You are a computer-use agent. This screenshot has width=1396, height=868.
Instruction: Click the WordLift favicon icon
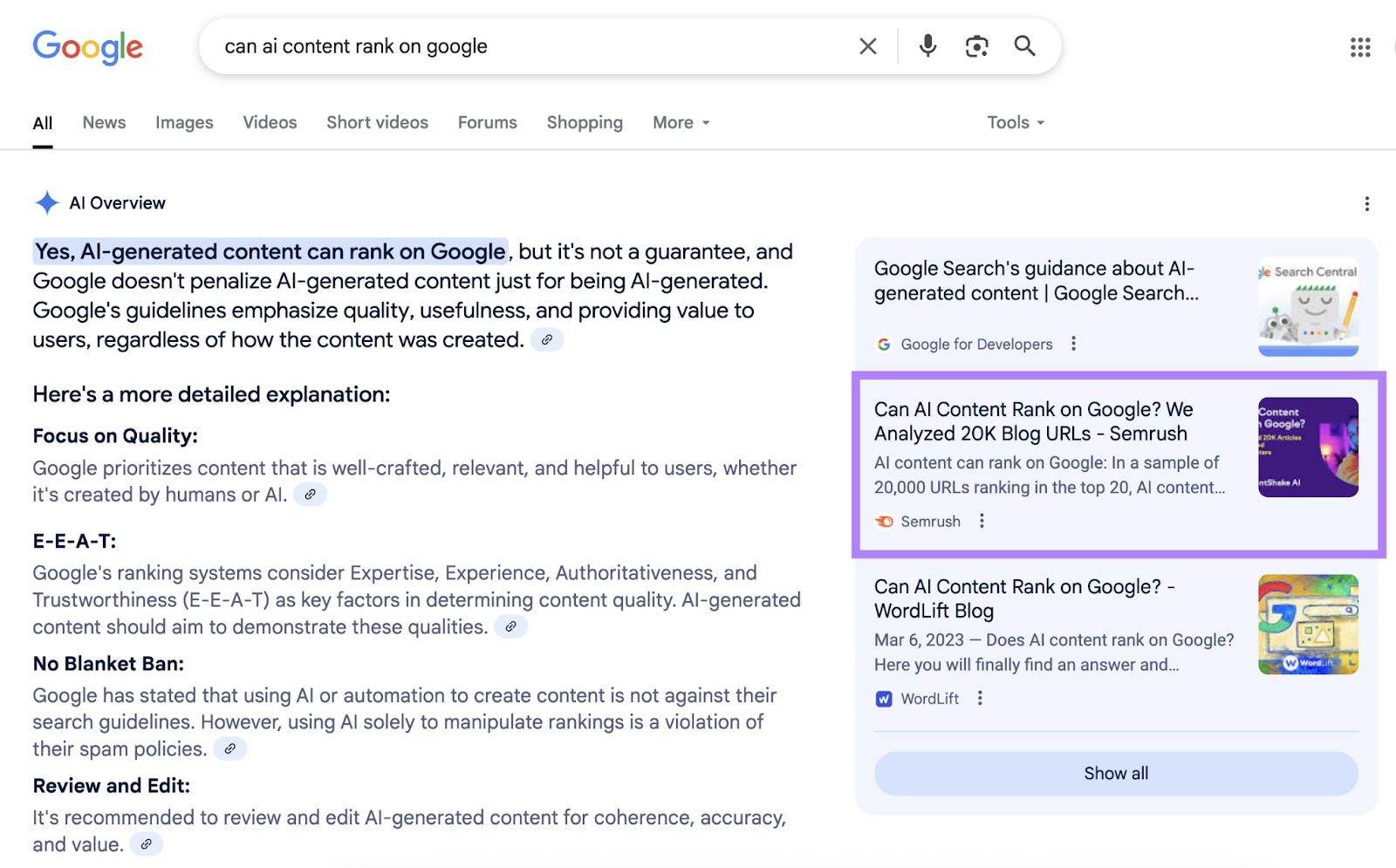[x=884, y=698]
